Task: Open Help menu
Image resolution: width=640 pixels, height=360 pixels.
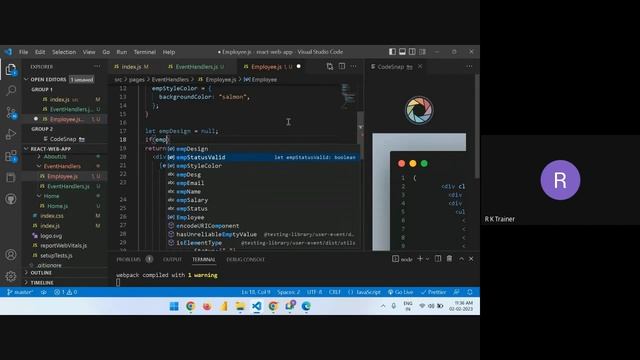Action: (169, 52)
